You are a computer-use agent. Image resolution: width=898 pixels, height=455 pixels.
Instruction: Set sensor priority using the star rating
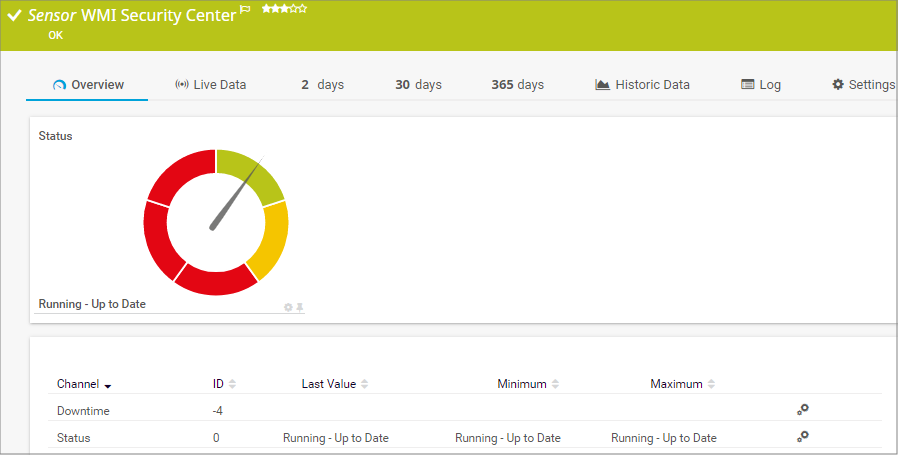284,9
